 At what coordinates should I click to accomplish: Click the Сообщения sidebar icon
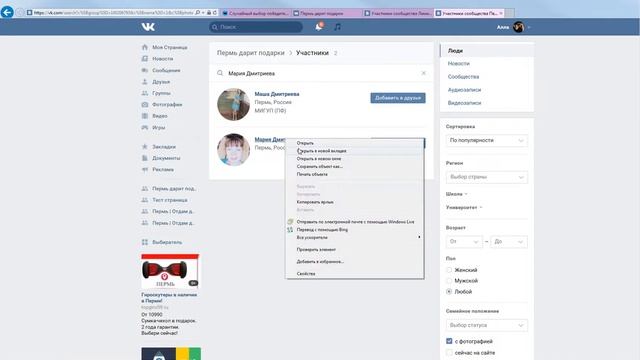(144, 70)
